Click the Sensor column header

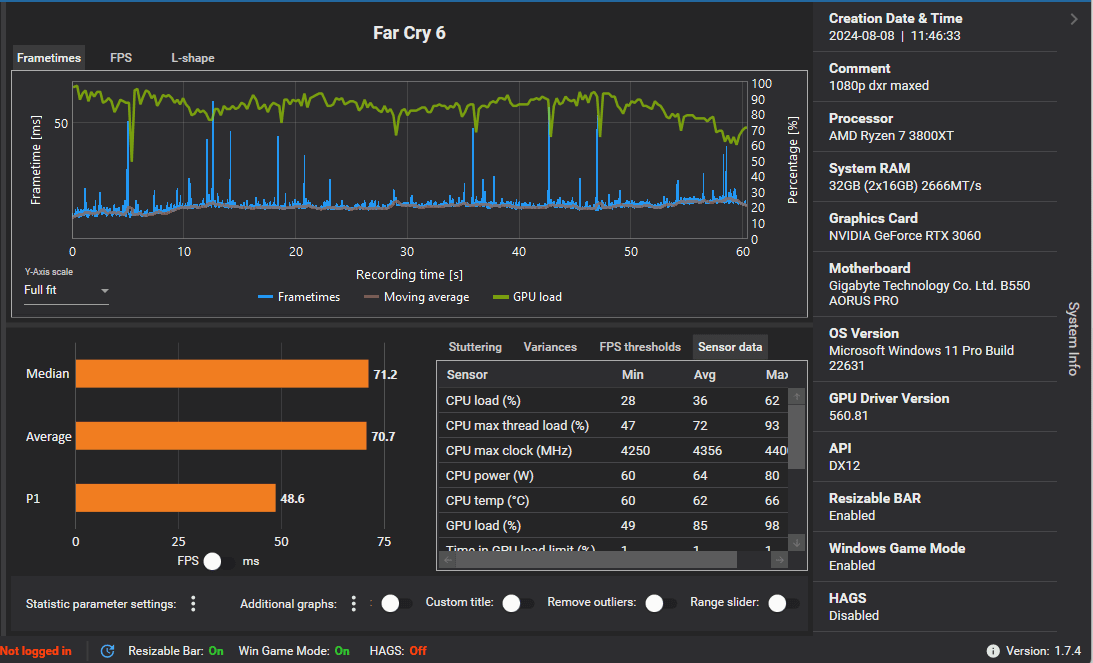pos(467,375)
